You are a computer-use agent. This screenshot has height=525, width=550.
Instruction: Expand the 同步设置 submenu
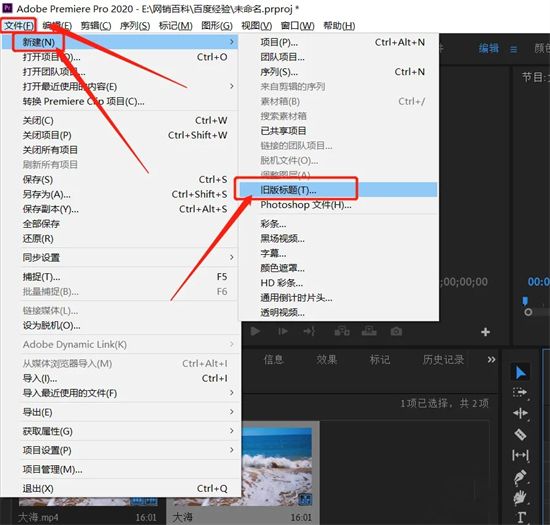[x=120, y=257]
